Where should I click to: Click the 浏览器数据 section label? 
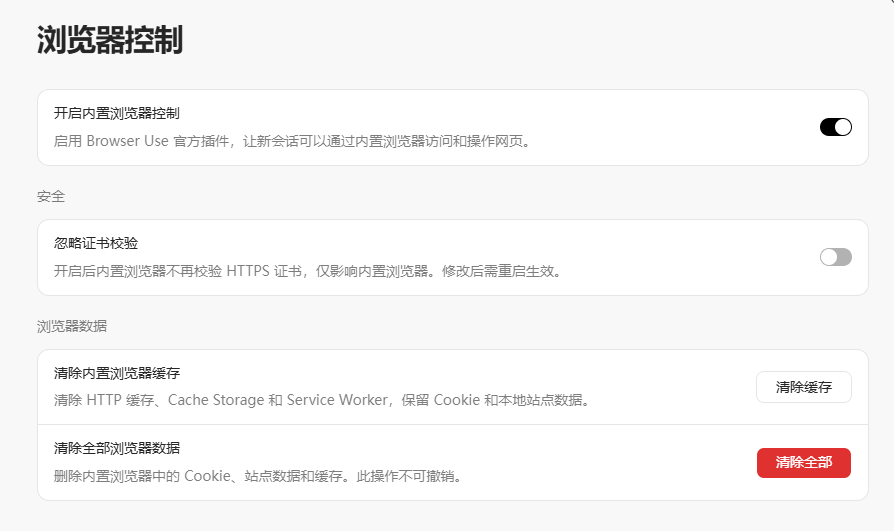point(72,326)
